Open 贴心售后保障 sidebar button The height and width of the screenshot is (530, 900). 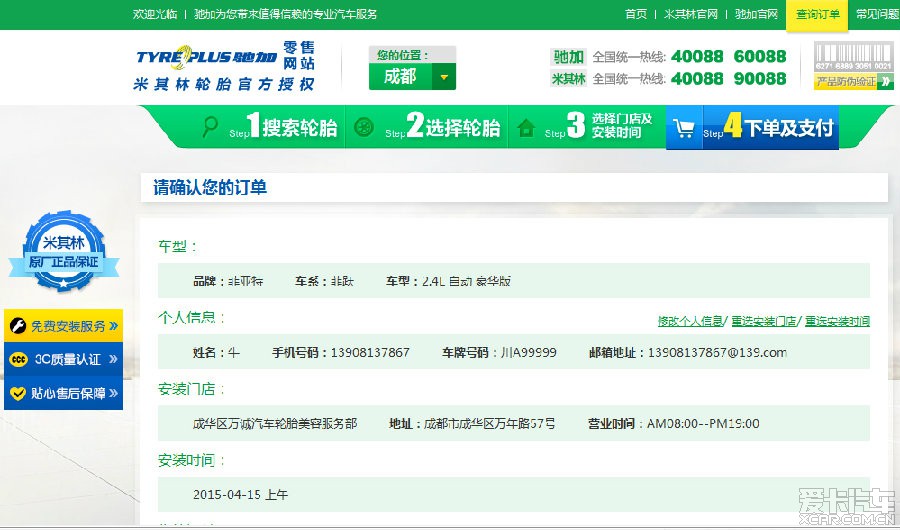click(x=63, y=393)
